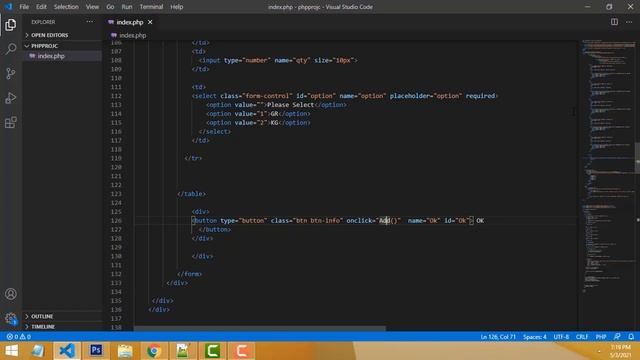The height and width of the screenshot is (360, 640).
Task: Click the system clock in taskbar
Action: 620,351
